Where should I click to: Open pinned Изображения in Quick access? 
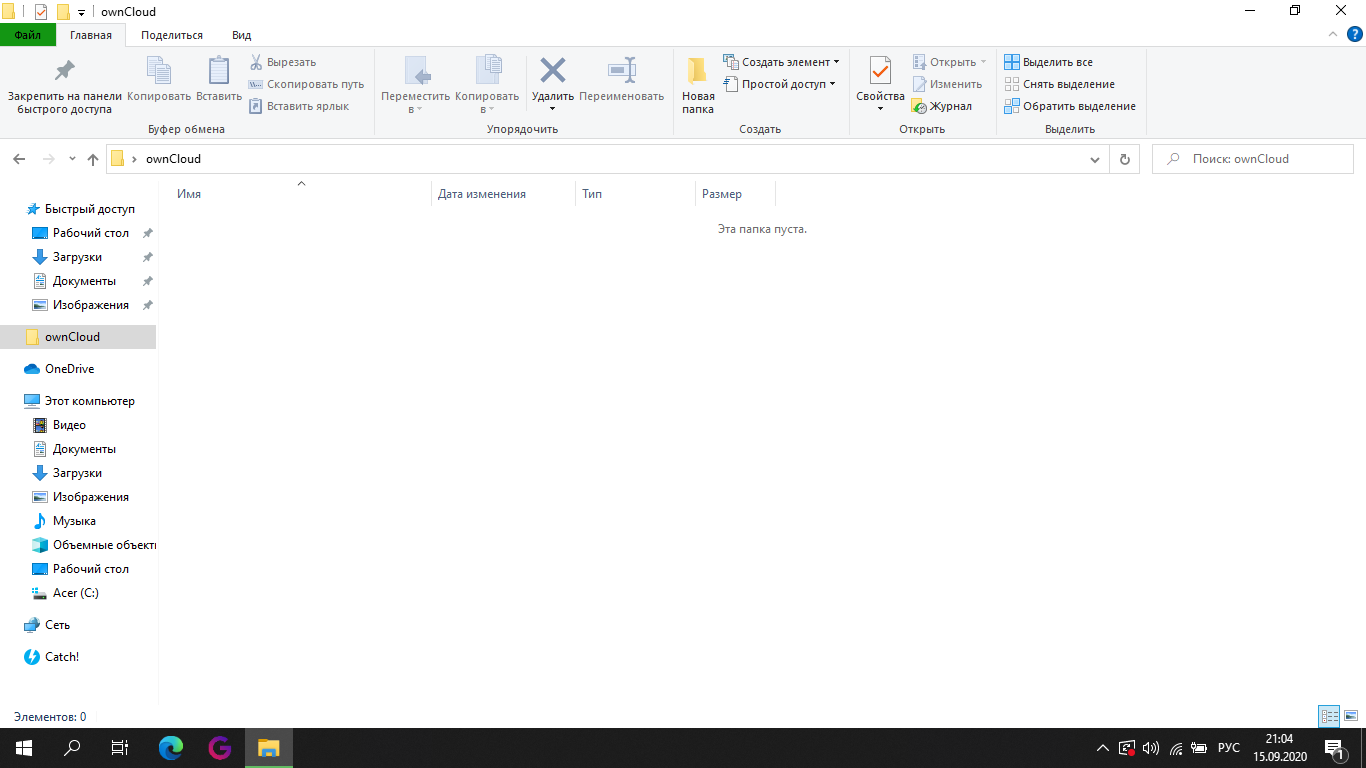pyautogui.click(x=90, y=305)
